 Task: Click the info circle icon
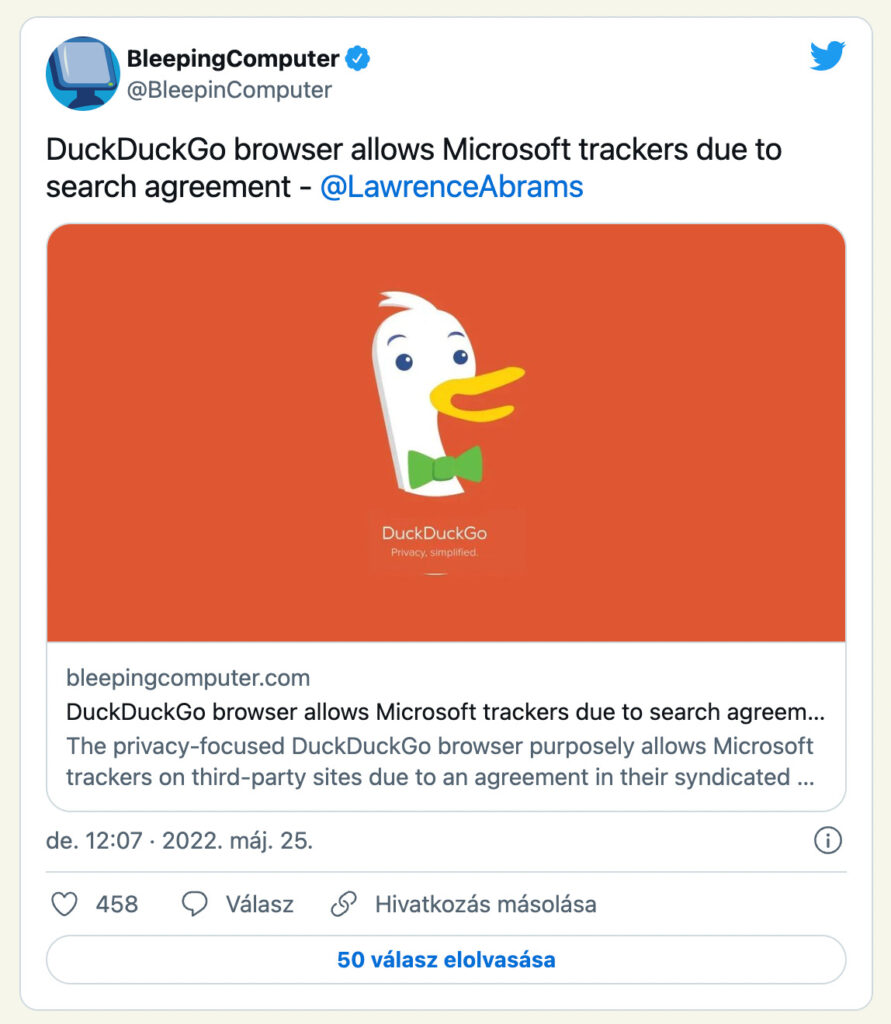[x=827, y=842]
